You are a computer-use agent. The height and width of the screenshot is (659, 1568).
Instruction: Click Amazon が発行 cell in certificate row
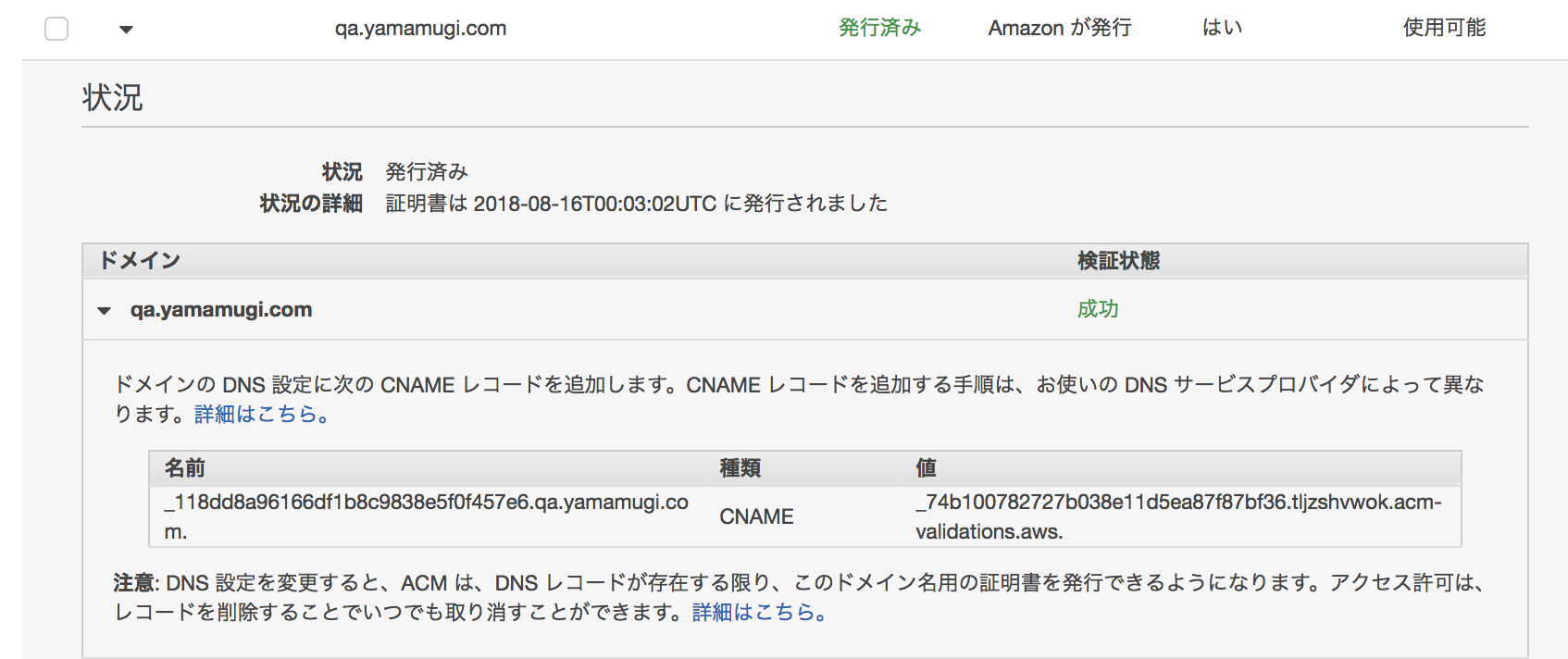(x=1060, y=28)
